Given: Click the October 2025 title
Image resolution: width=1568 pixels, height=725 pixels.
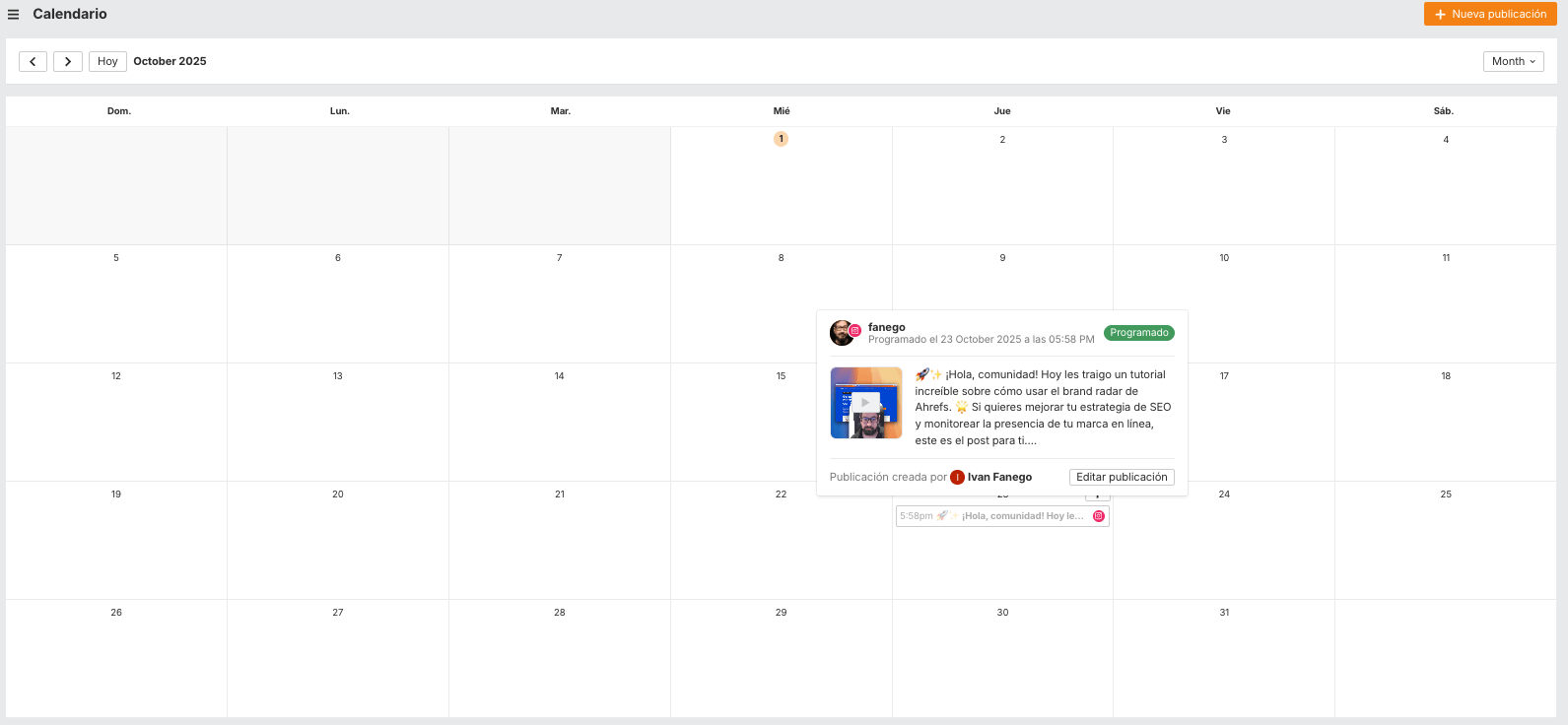Looking at the screenshot, I should 170,61.
